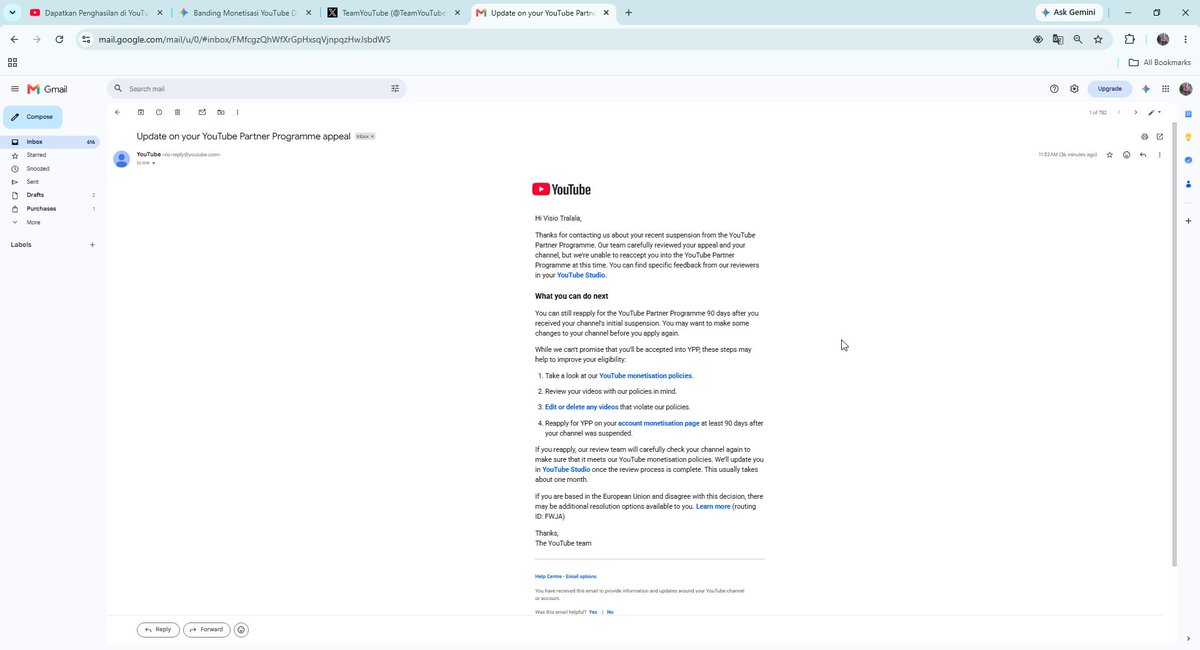Image resolution: width=1200 pixels, height=650 pixels.
Task: Open the Drafts folder
Action: 50,195
